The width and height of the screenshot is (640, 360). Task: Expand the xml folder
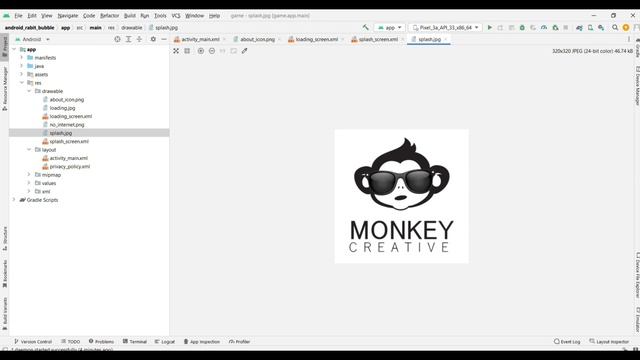tap(29, 191)
